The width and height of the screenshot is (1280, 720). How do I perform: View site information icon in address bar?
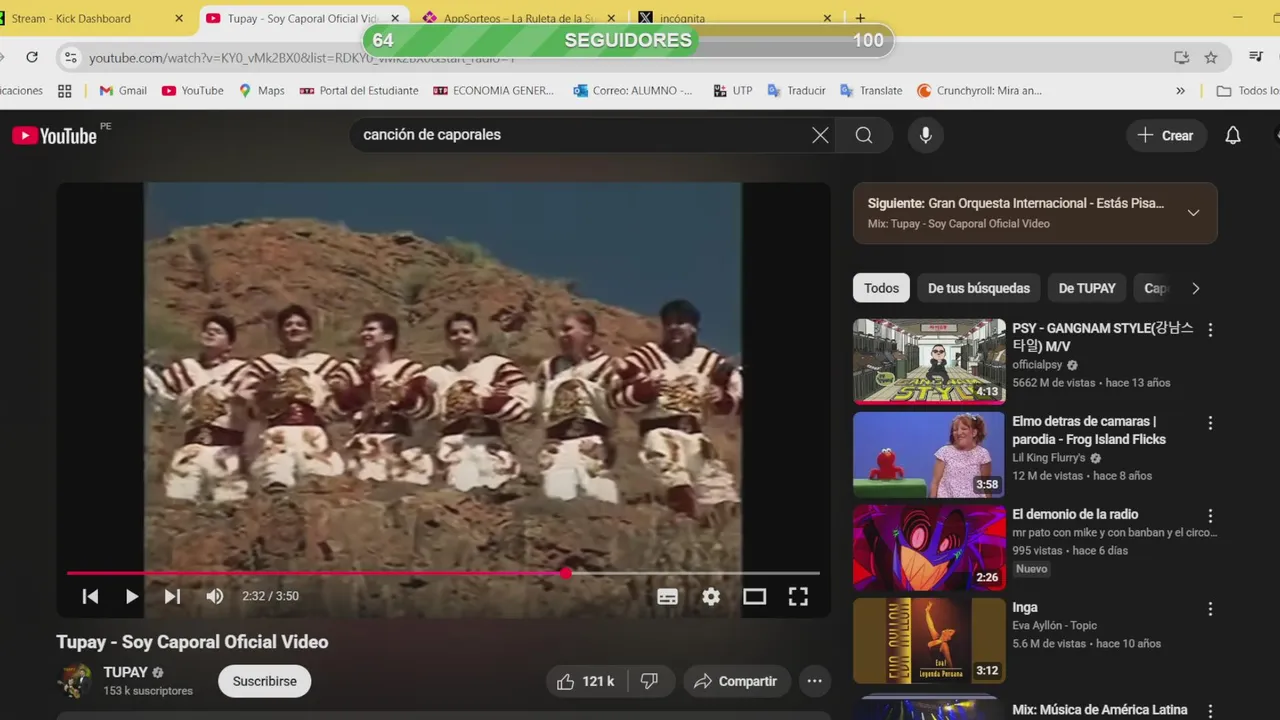(70, 58)
